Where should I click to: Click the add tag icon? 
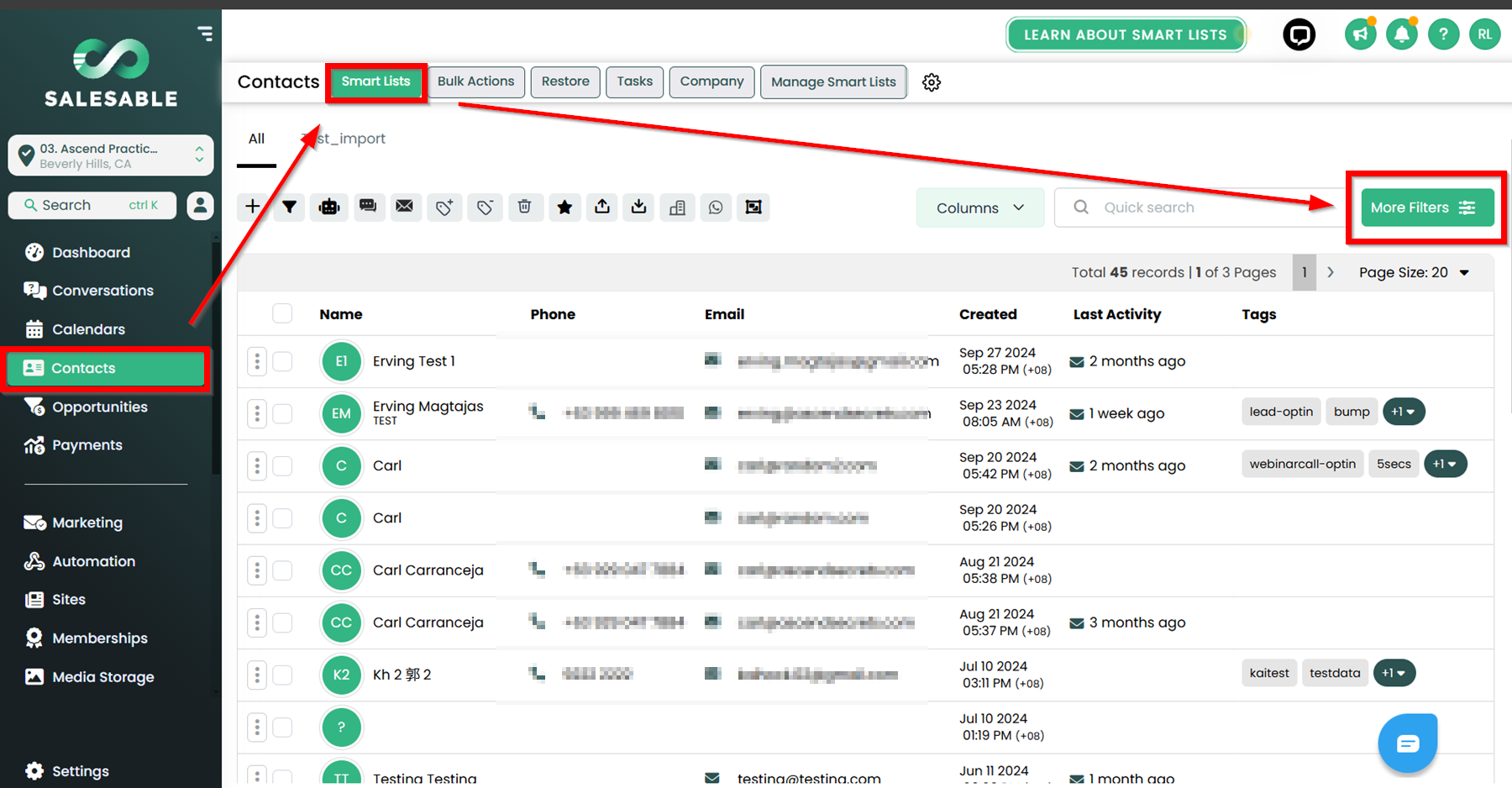click(x=444, y=207)
